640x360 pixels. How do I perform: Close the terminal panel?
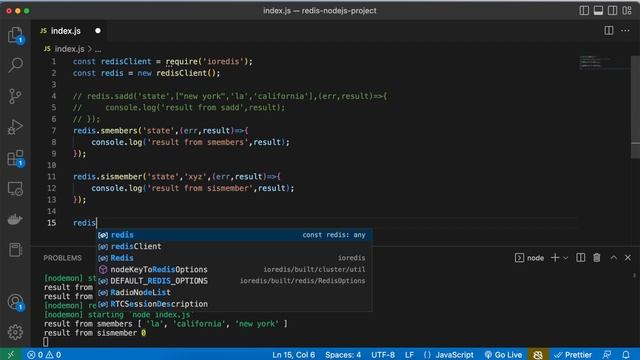628,258
